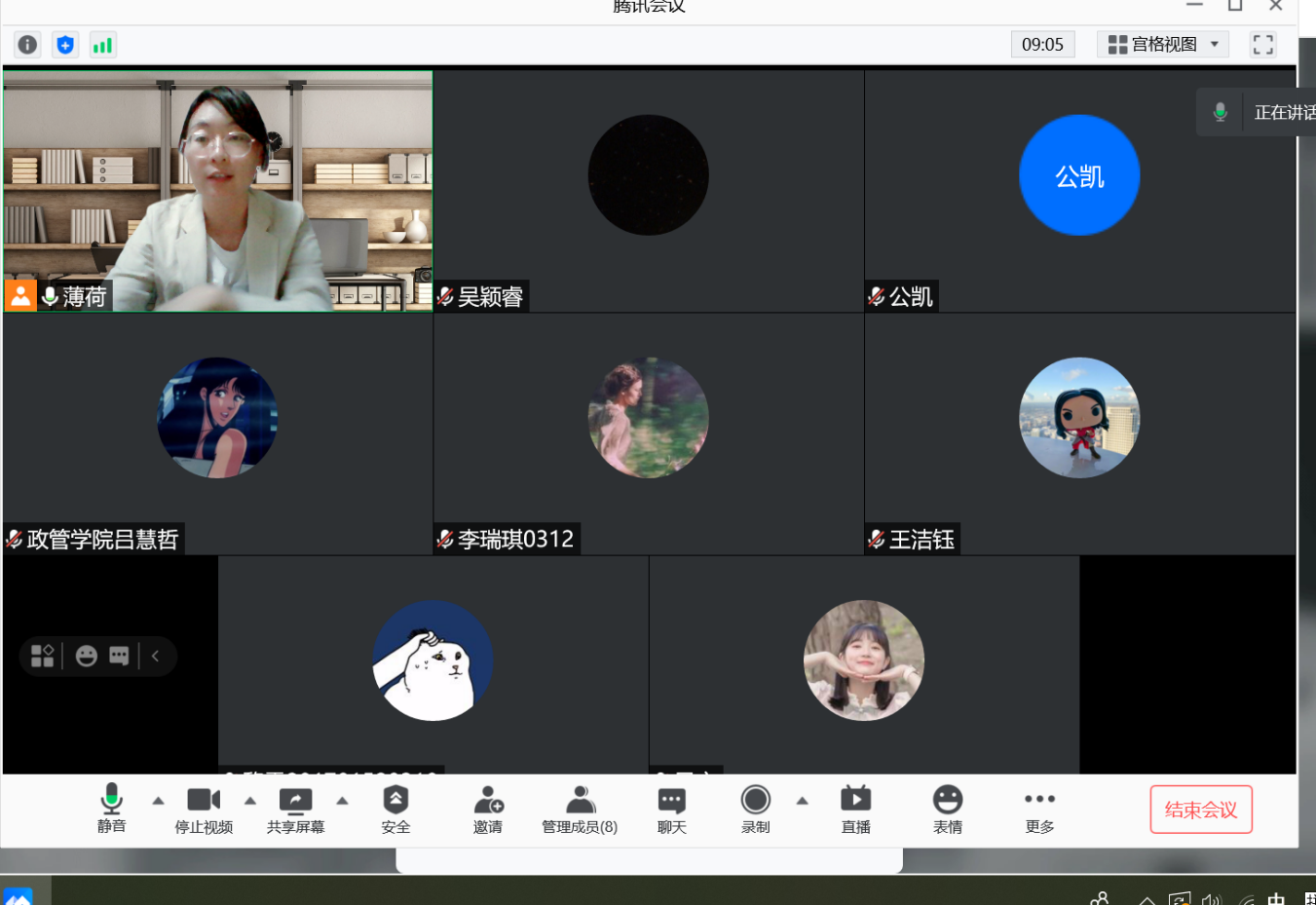Open Manage Members (管理成员) panel

coord(580,810)
